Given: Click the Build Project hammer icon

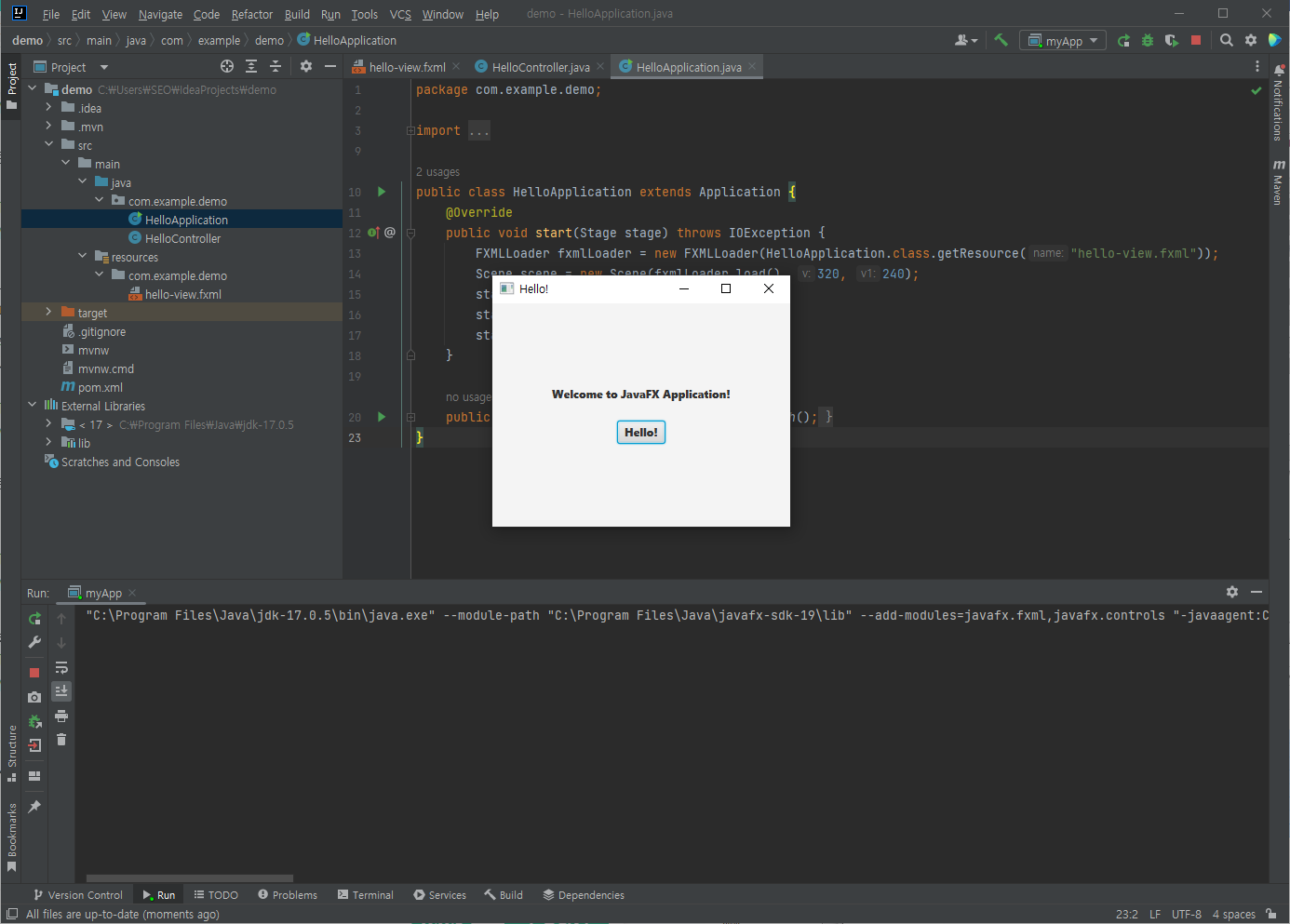Looking at the screenshot, I should 1001,40.
